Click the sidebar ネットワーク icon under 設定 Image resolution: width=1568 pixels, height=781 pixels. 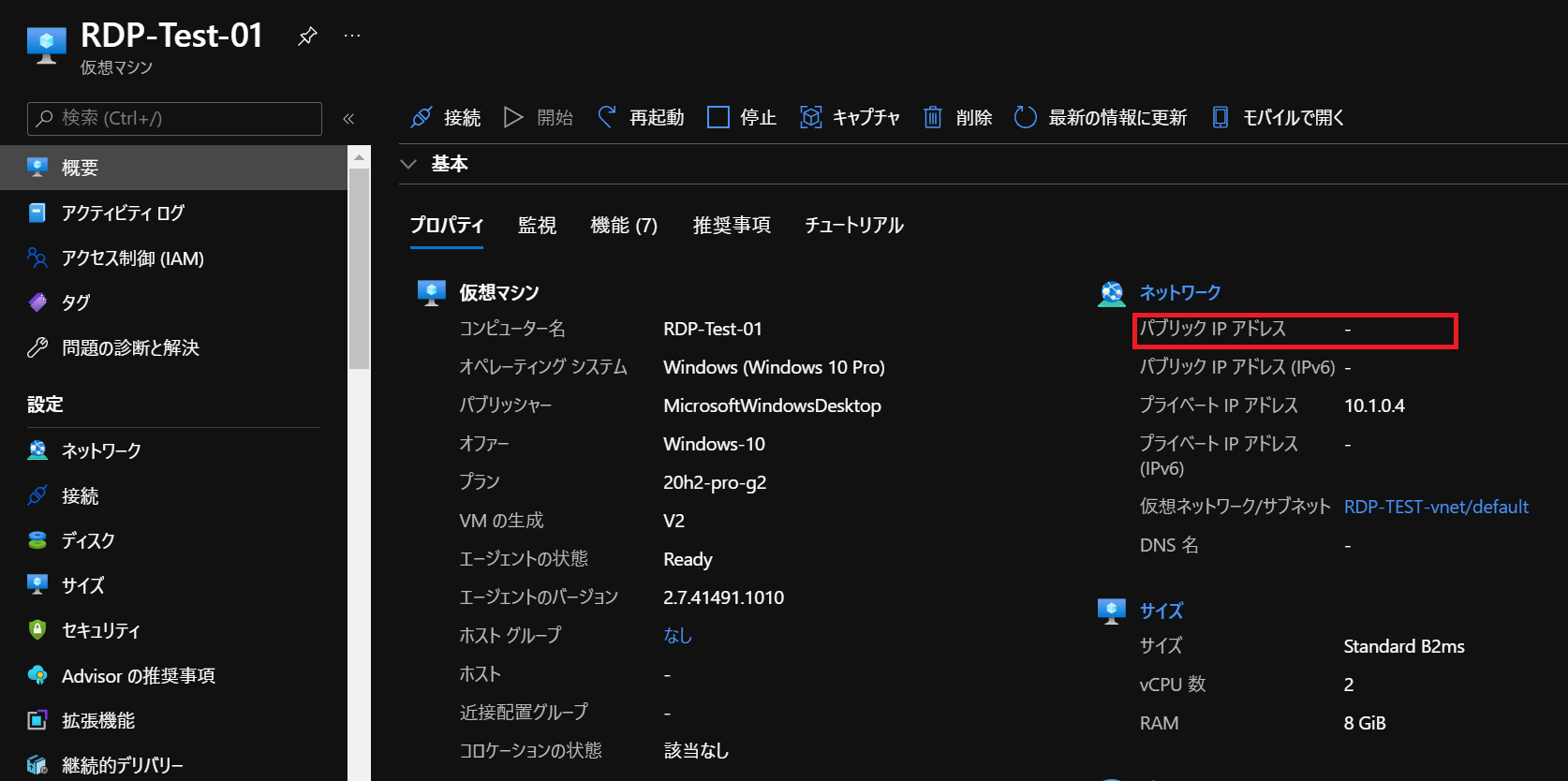pyautogui.click(x=37, y=450)
